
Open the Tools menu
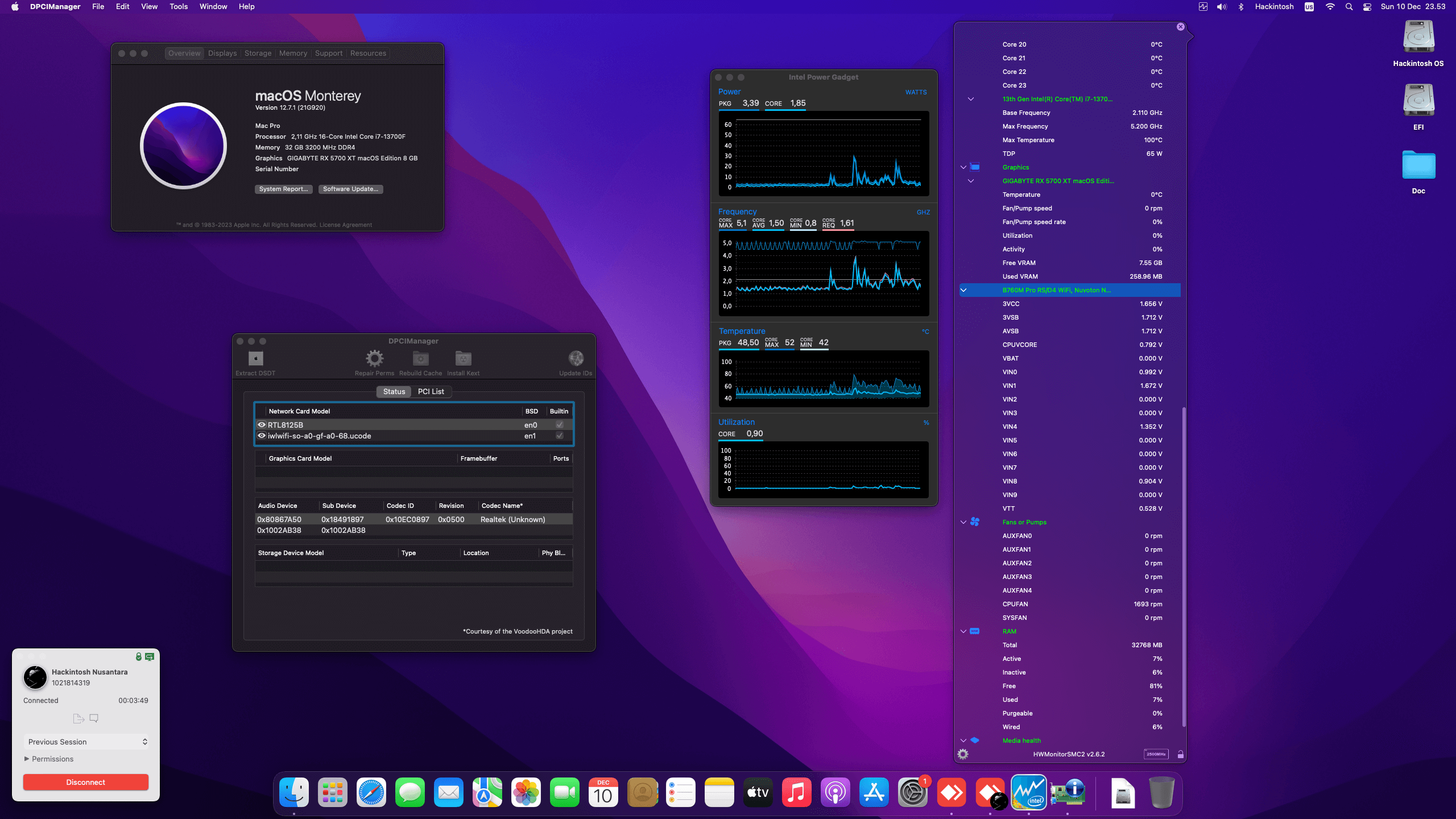click(179, 7)
